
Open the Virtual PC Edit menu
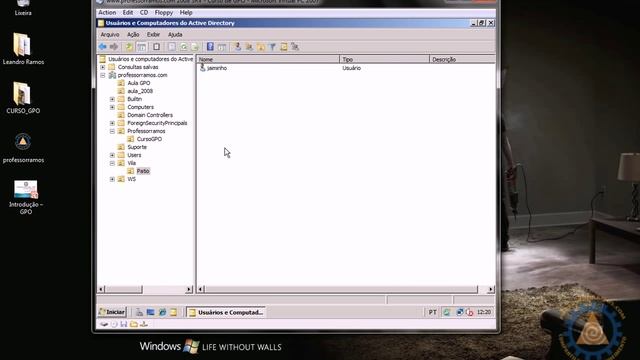[128, 13]
